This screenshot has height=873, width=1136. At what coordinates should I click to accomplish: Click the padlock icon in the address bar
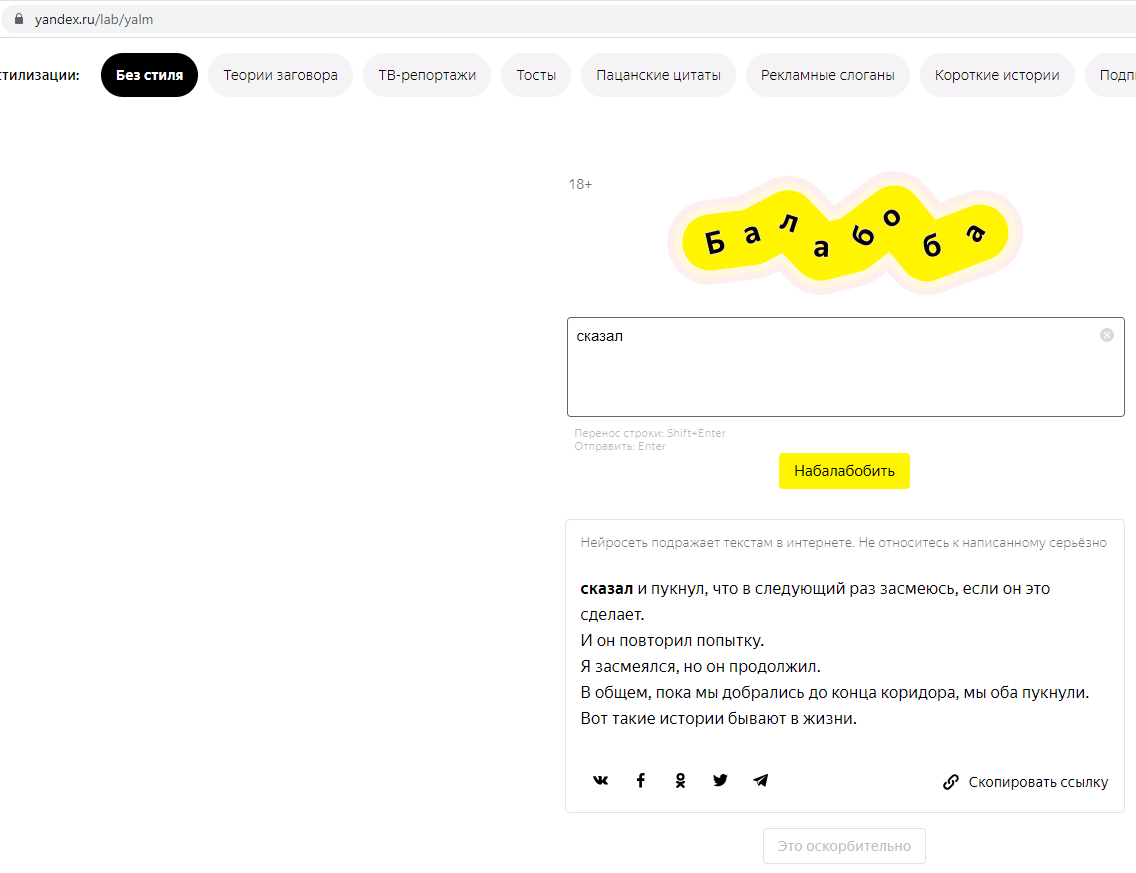[18, 19]
